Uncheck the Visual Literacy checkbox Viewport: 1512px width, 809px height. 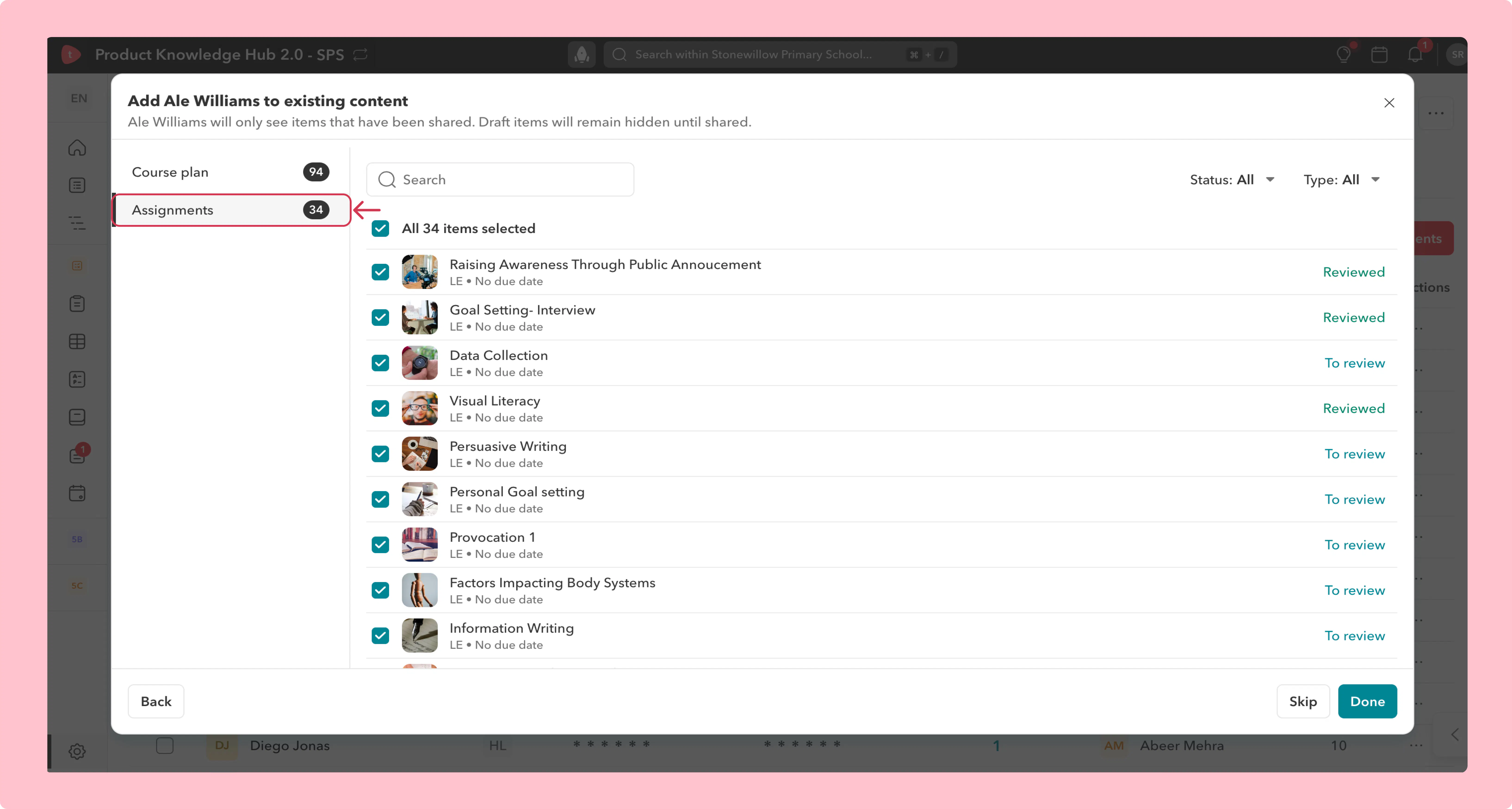pyautogui.click(x=380, y=409)
